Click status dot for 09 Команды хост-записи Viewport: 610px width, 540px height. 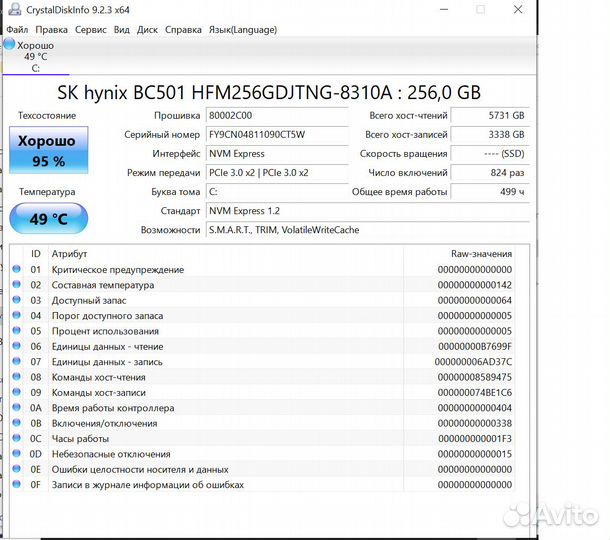coord(16,392)
